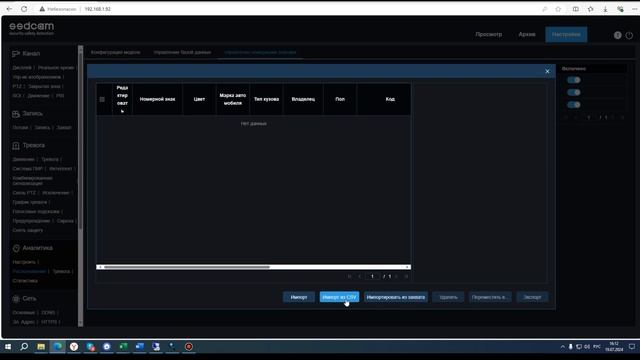Click the Владелец column header

[303, 99]
